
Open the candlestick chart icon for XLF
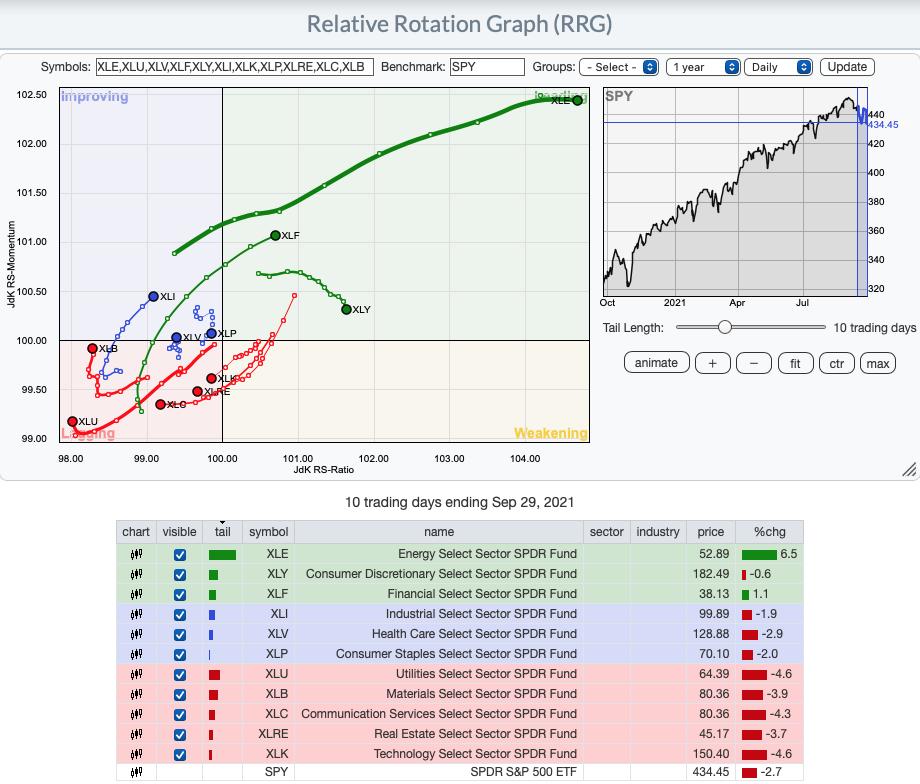136,594
